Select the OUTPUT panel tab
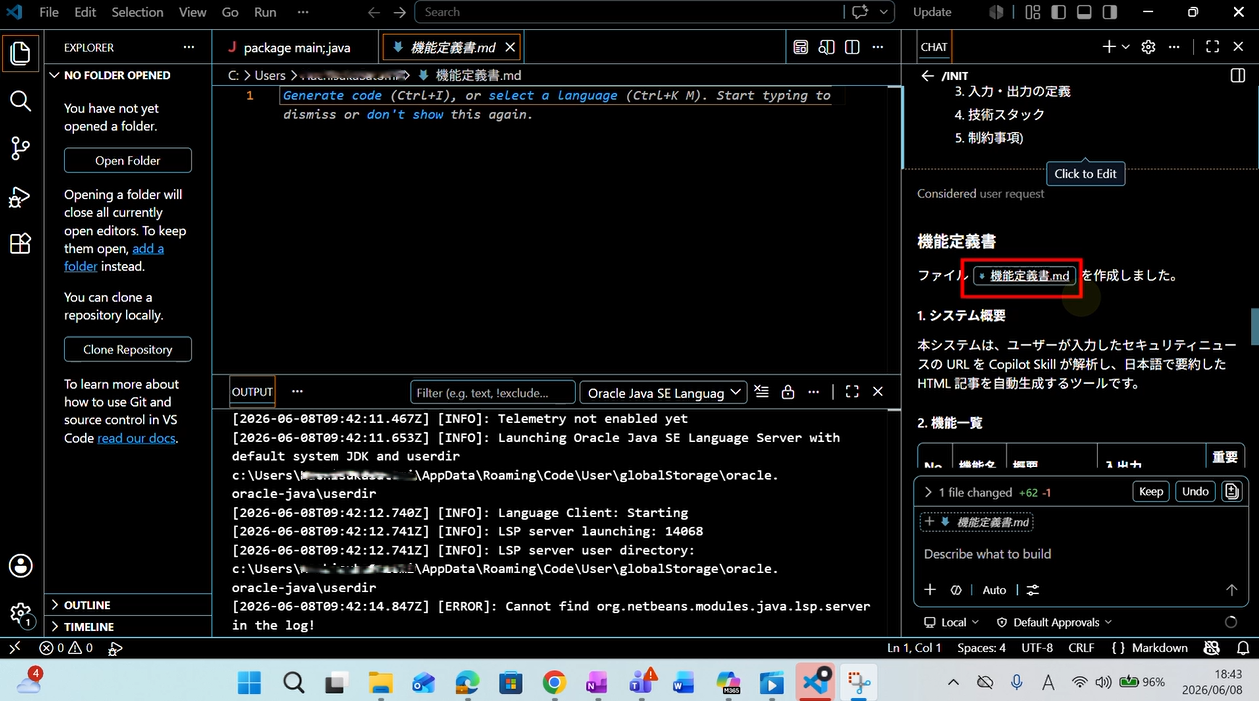The width and height of the screenshot is (1259, 701). [x=252, y=392]
